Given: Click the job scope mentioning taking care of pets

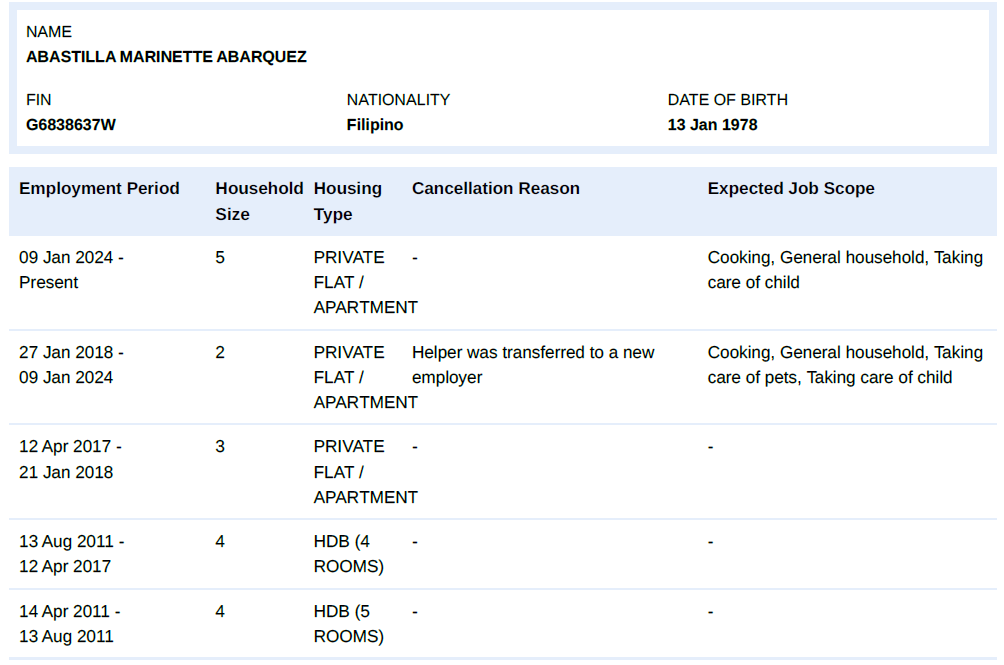Looking at the screenshot, I should tap(844, 365).
